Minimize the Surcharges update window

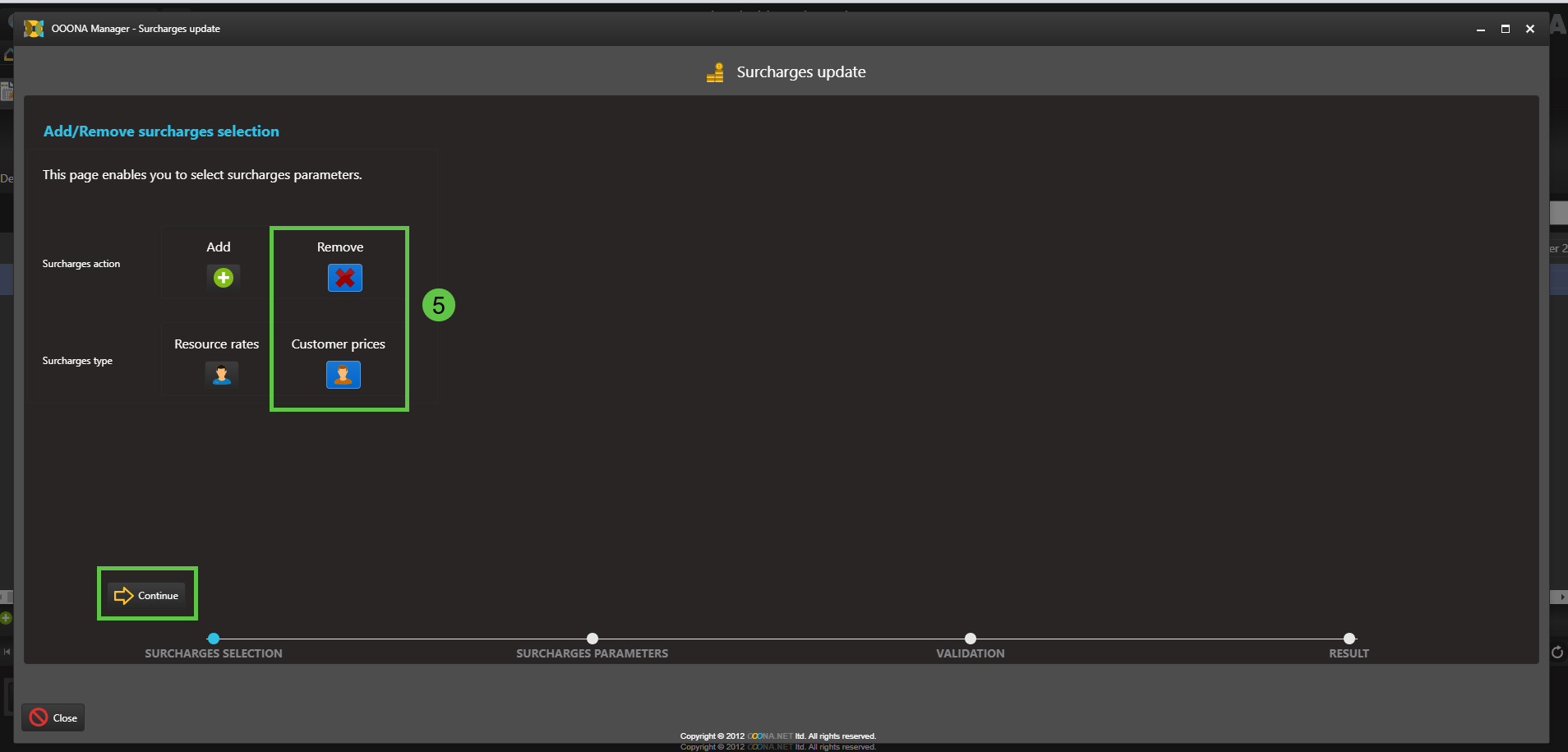(x=1481, y=29)
